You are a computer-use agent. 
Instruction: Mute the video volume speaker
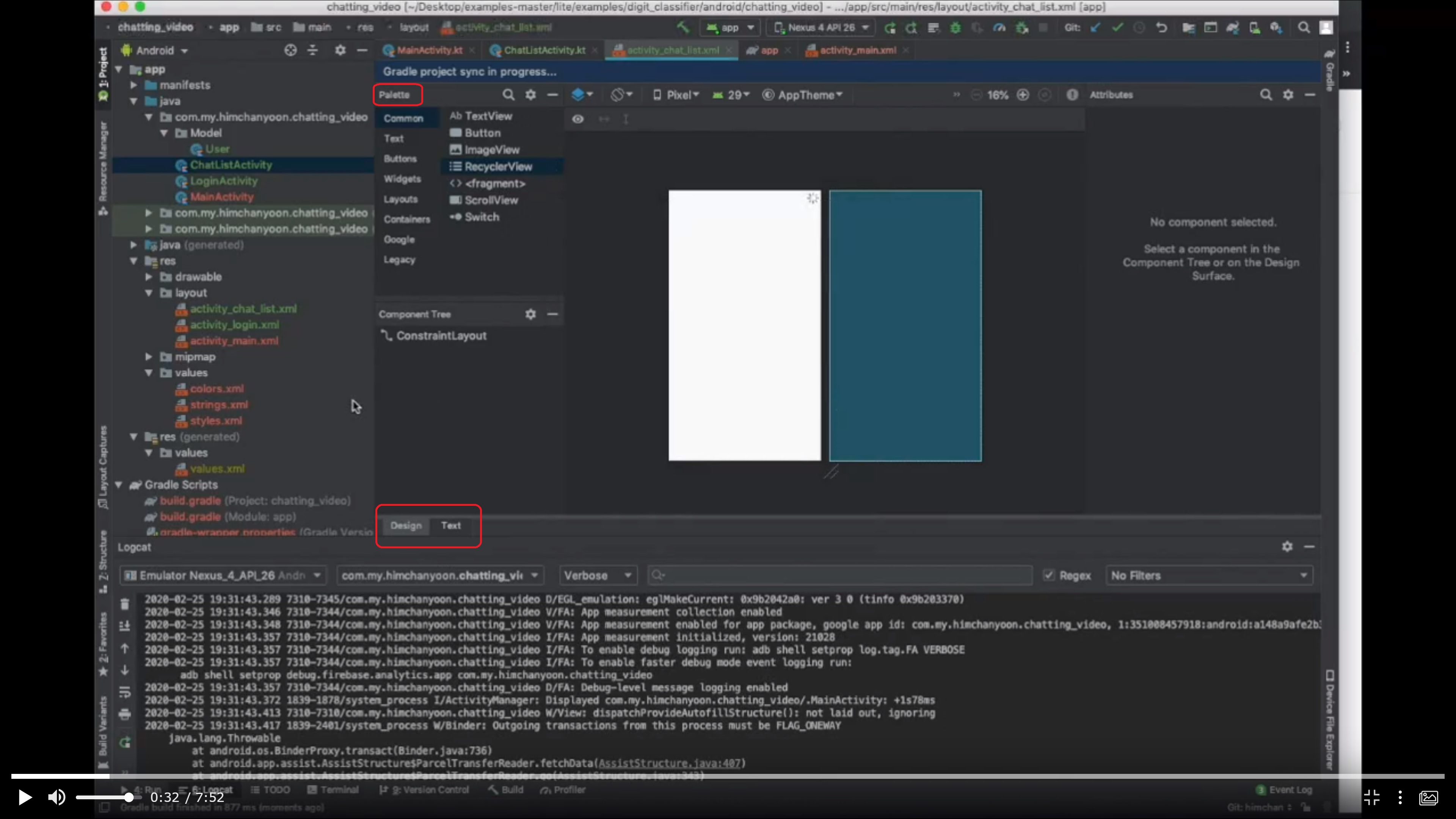56,797
